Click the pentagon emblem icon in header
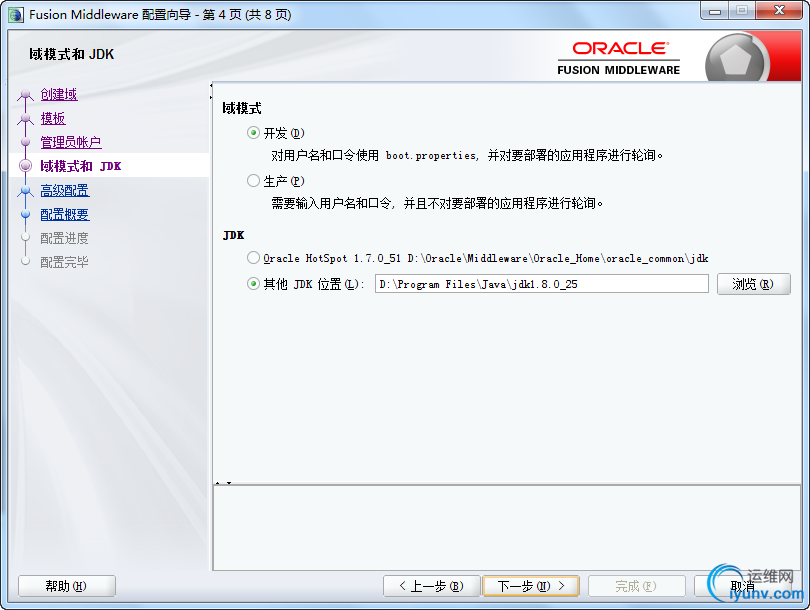 [735, 60]
